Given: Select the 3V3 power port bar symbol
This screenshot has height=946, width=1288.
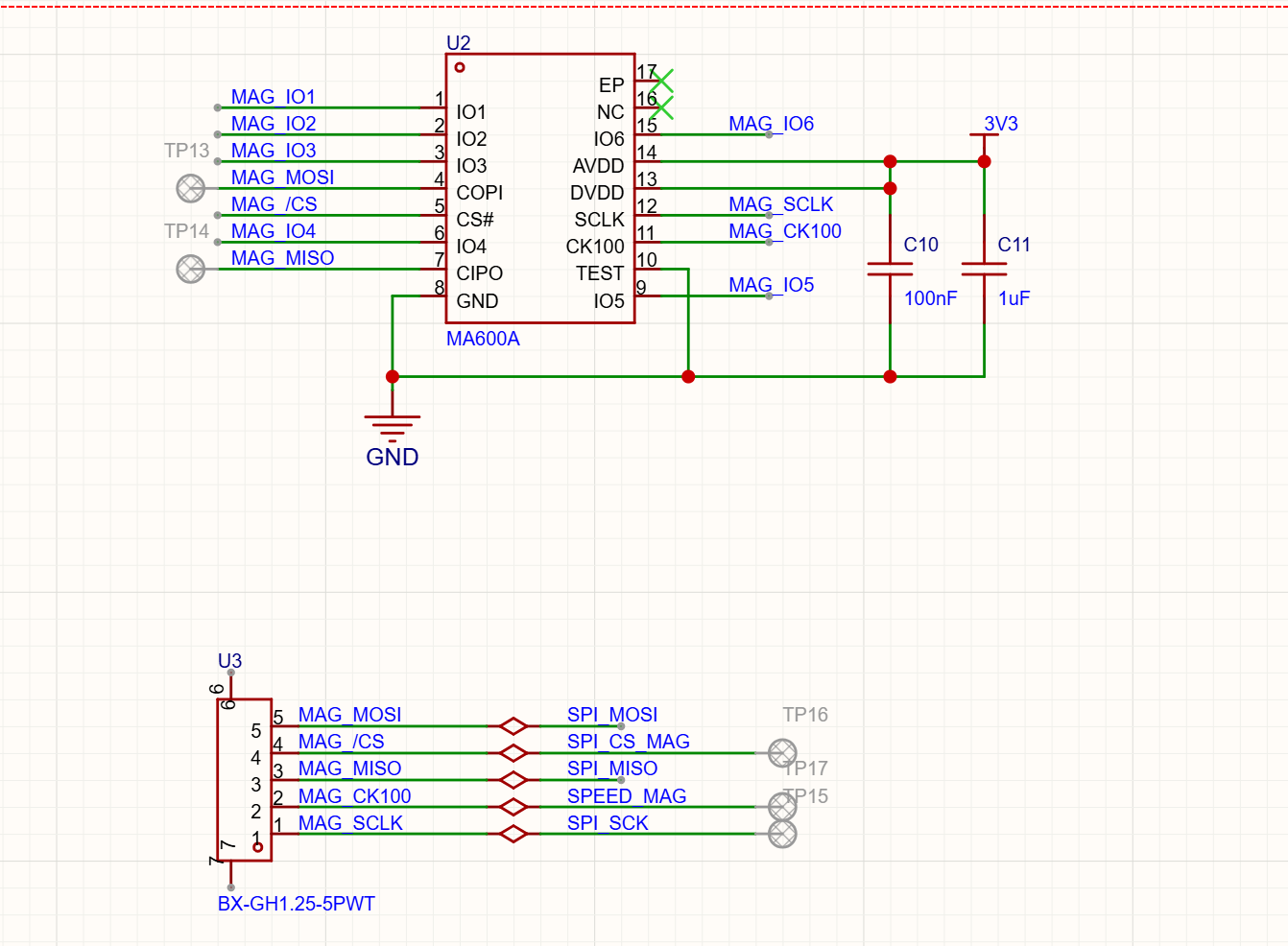Looking at the screenshot, I should pos(984,135).
